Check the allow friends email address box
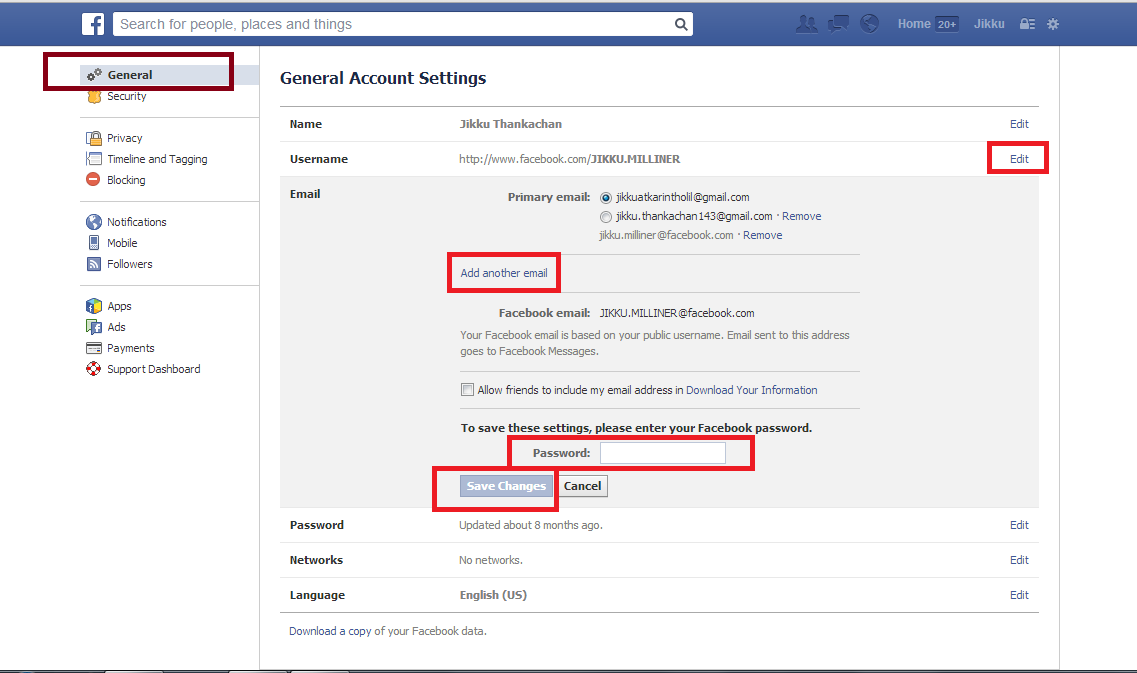This screenshot has width=1137, height=673. point(467,389)
